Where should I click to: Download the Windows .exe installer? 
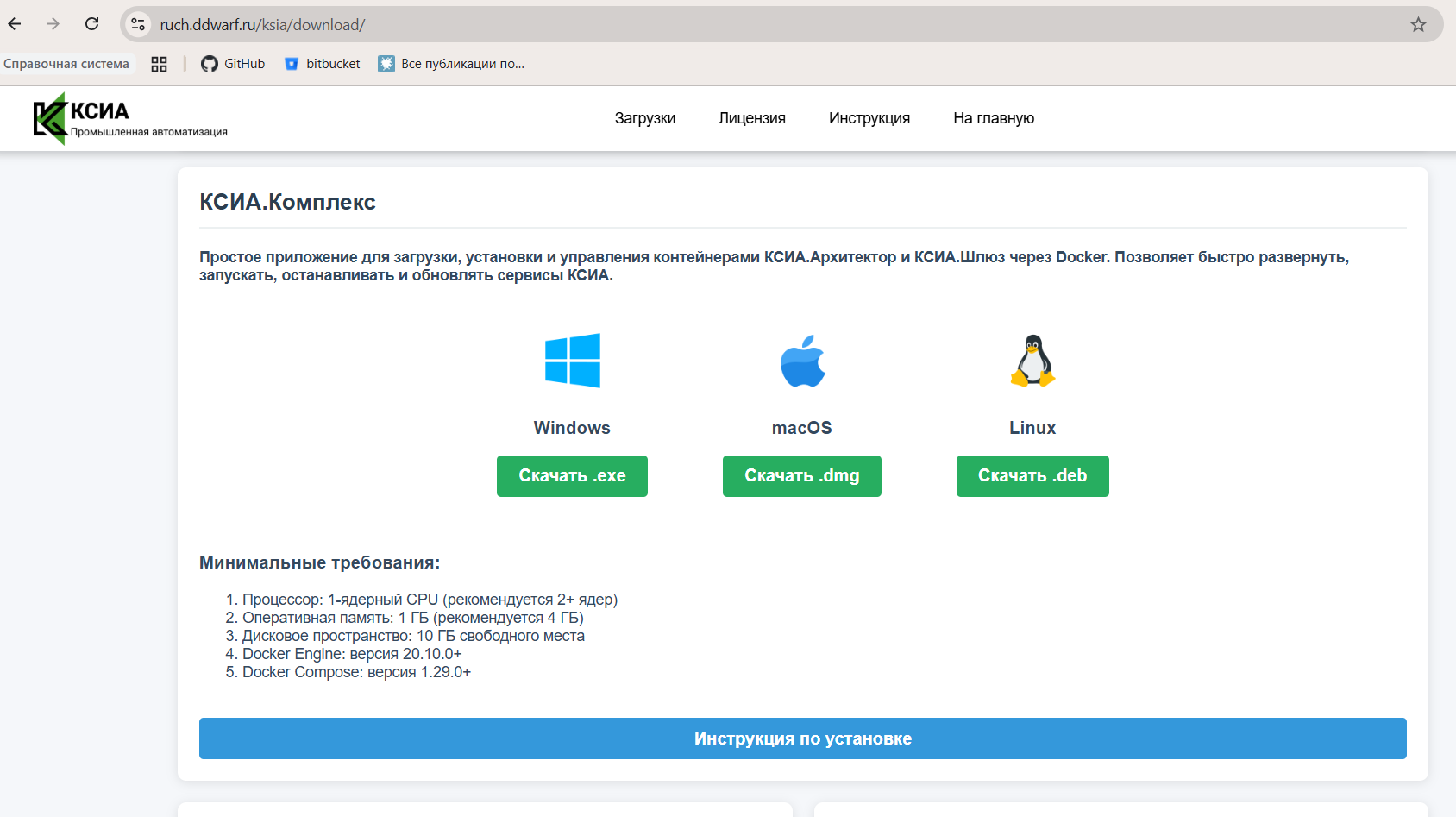[x=572, y=476]
